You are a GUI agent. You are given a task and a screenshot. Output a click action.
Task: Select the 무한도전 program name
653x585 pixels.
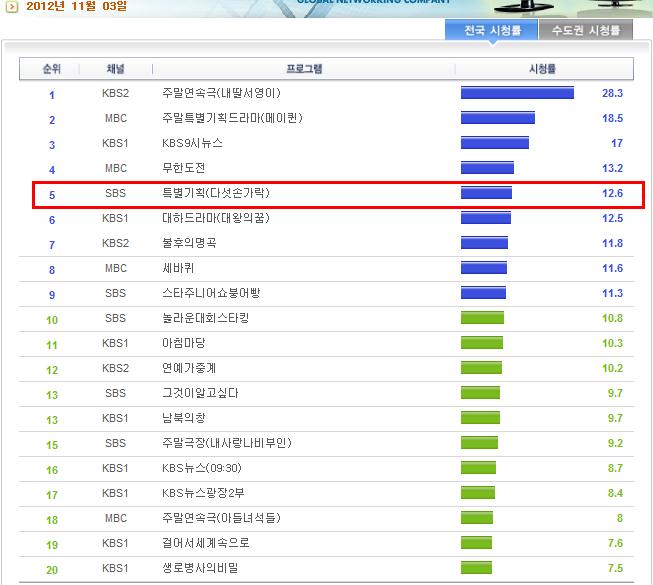click(183, 168)
